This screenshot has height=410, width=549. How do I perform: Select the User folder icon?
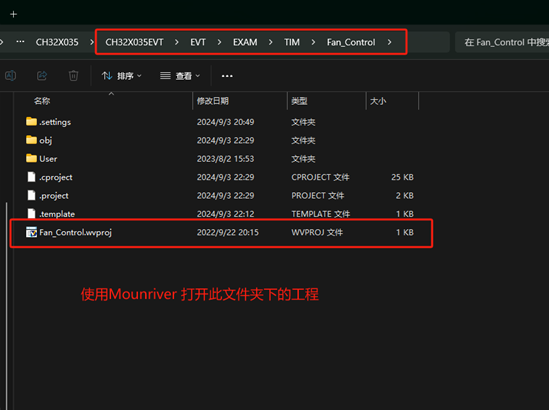31,158
